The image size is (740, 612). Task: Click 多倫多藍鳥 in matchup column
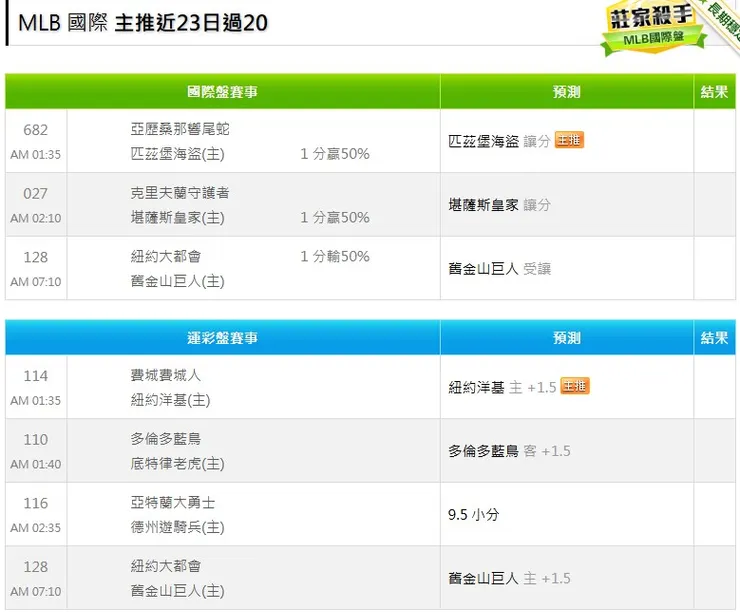[x=166, y=439]
